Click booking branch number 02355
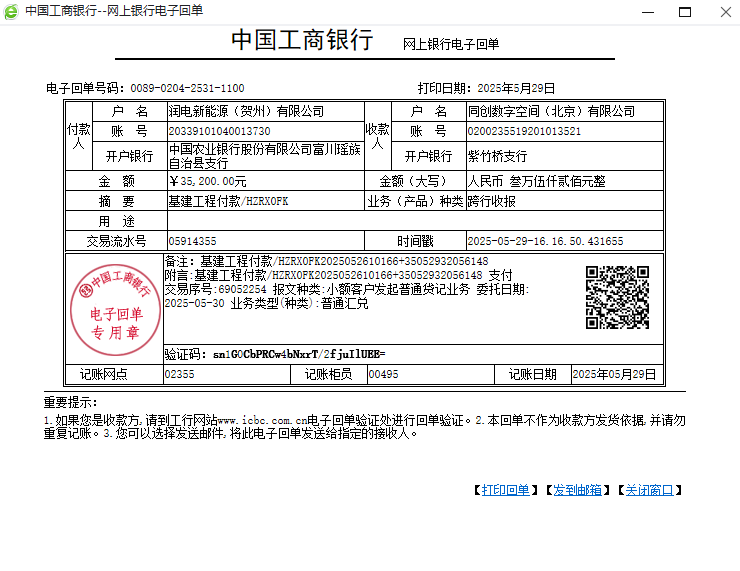The width and height of the screenshot is (740, 571). [179, 374]
